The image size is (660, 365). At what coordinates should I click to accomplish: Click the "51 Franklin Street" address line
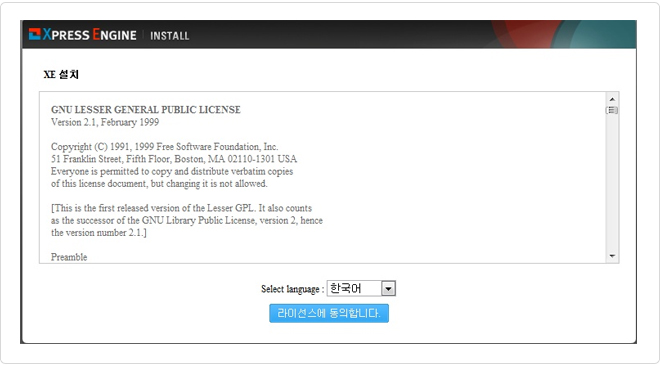point(174,159)
